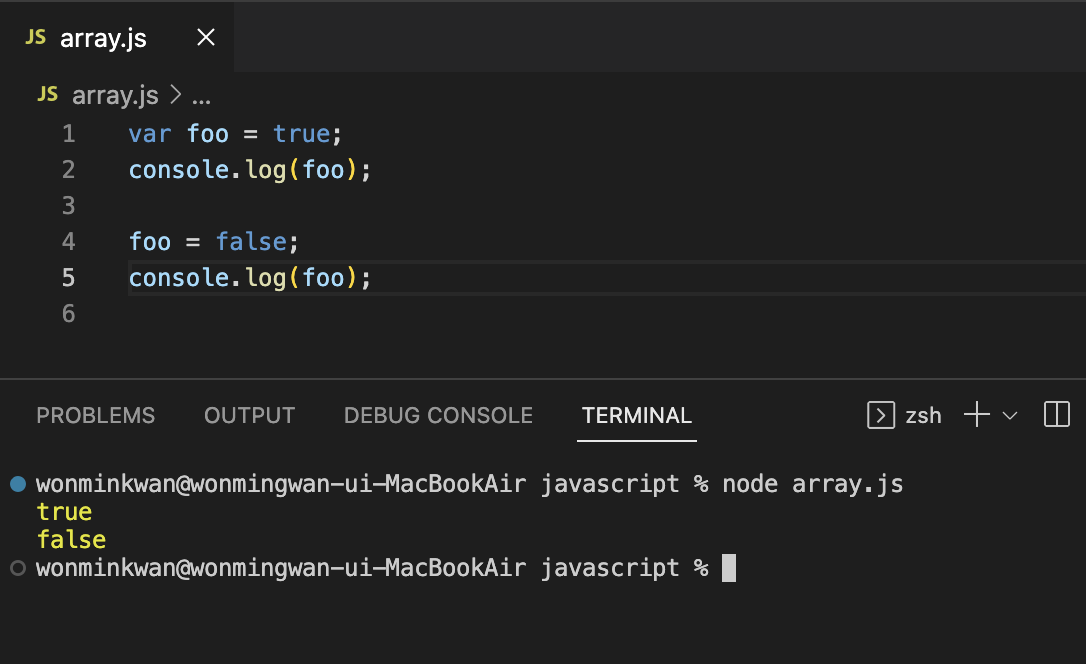1086x664 pixels.
Task: Split the terminal pane
Action: pos(1057,415)
